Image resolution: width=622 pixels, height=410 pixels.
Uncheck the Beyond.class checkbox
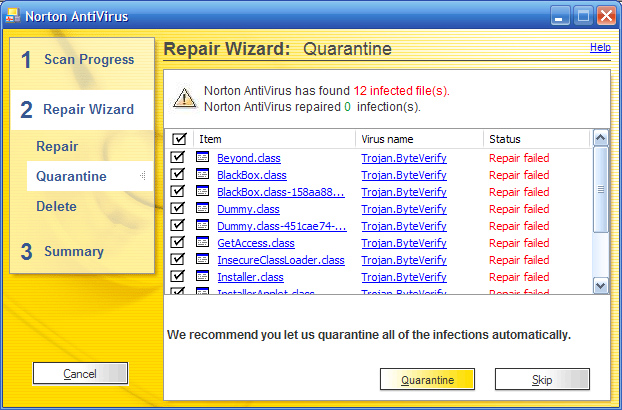tap(177, 157)
